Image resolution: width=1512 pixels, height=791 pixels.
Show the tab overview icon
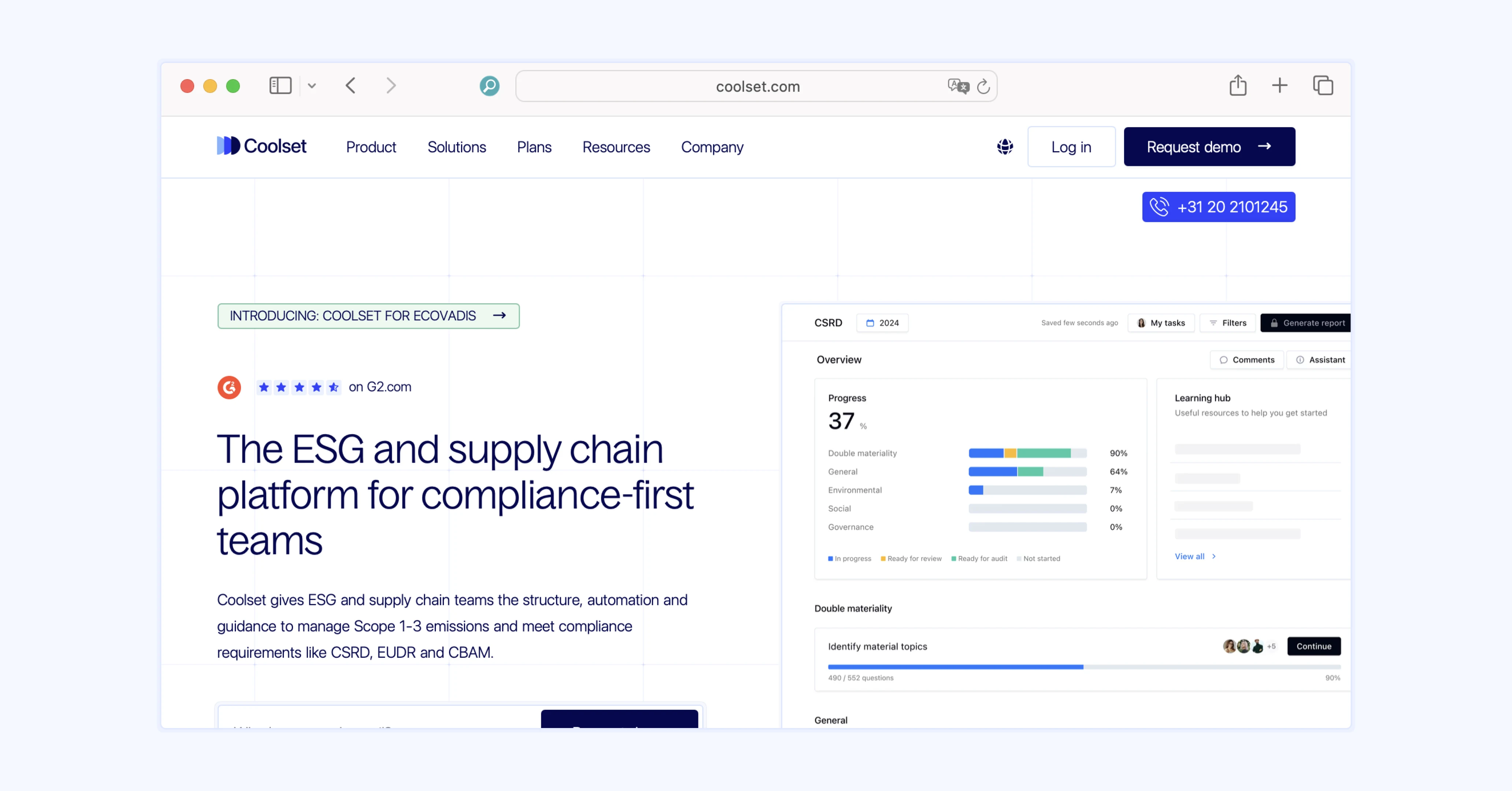[1322, 86]
